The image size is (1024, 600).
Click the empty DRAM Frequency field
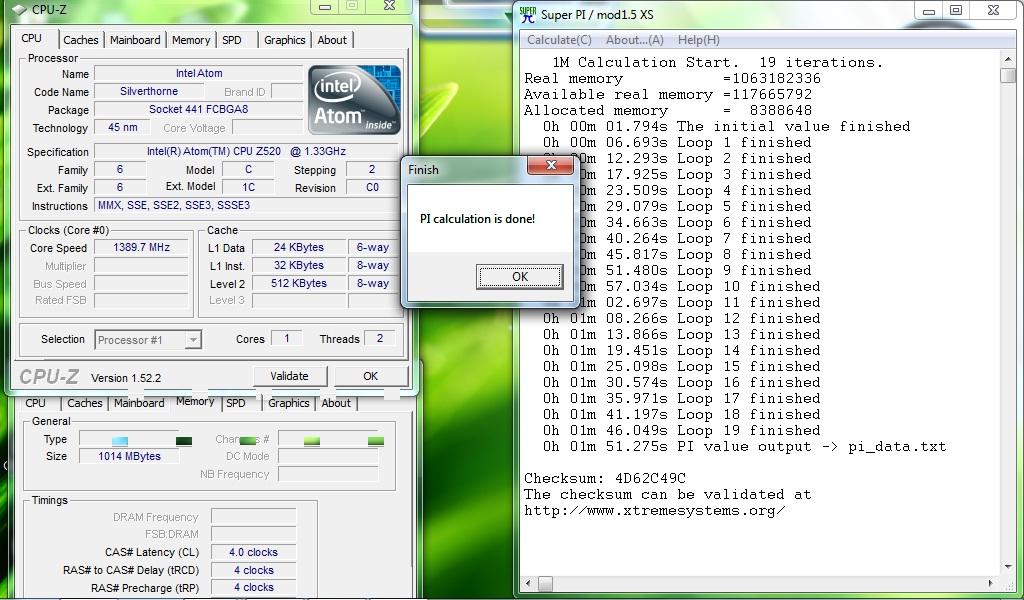tap(253, 517)
